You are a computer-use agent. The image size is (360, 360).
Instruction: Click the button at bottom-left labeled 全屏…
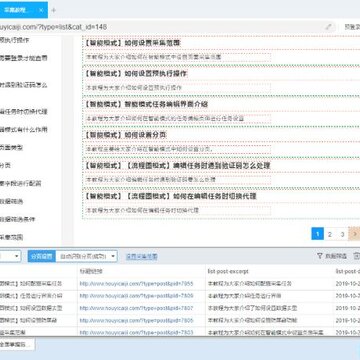(x=17, y=345)
